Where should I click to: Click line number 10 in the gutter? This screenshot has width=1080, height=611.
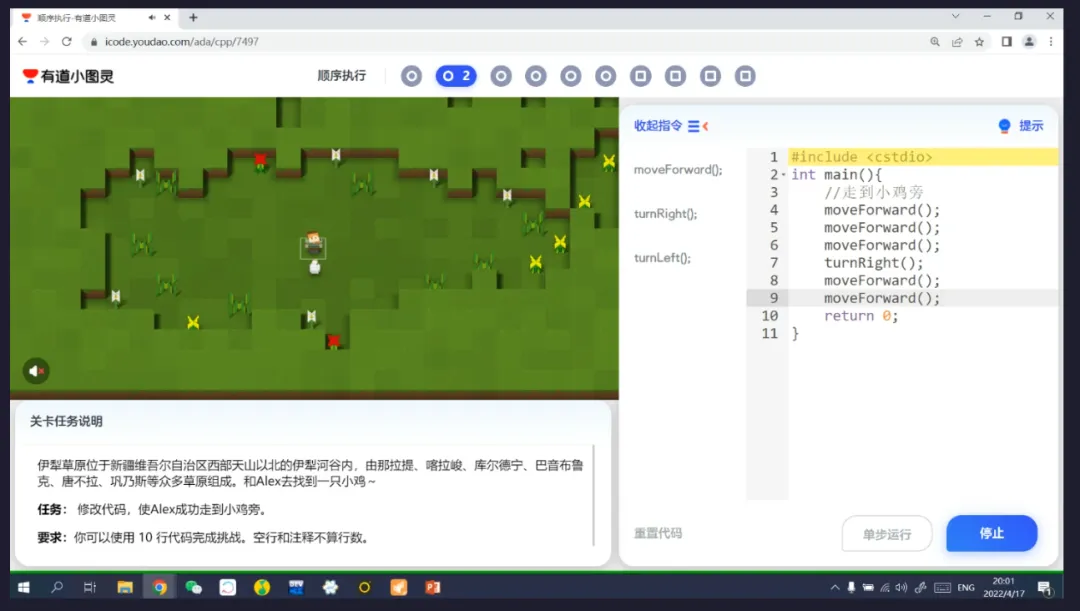coord(769,316)
